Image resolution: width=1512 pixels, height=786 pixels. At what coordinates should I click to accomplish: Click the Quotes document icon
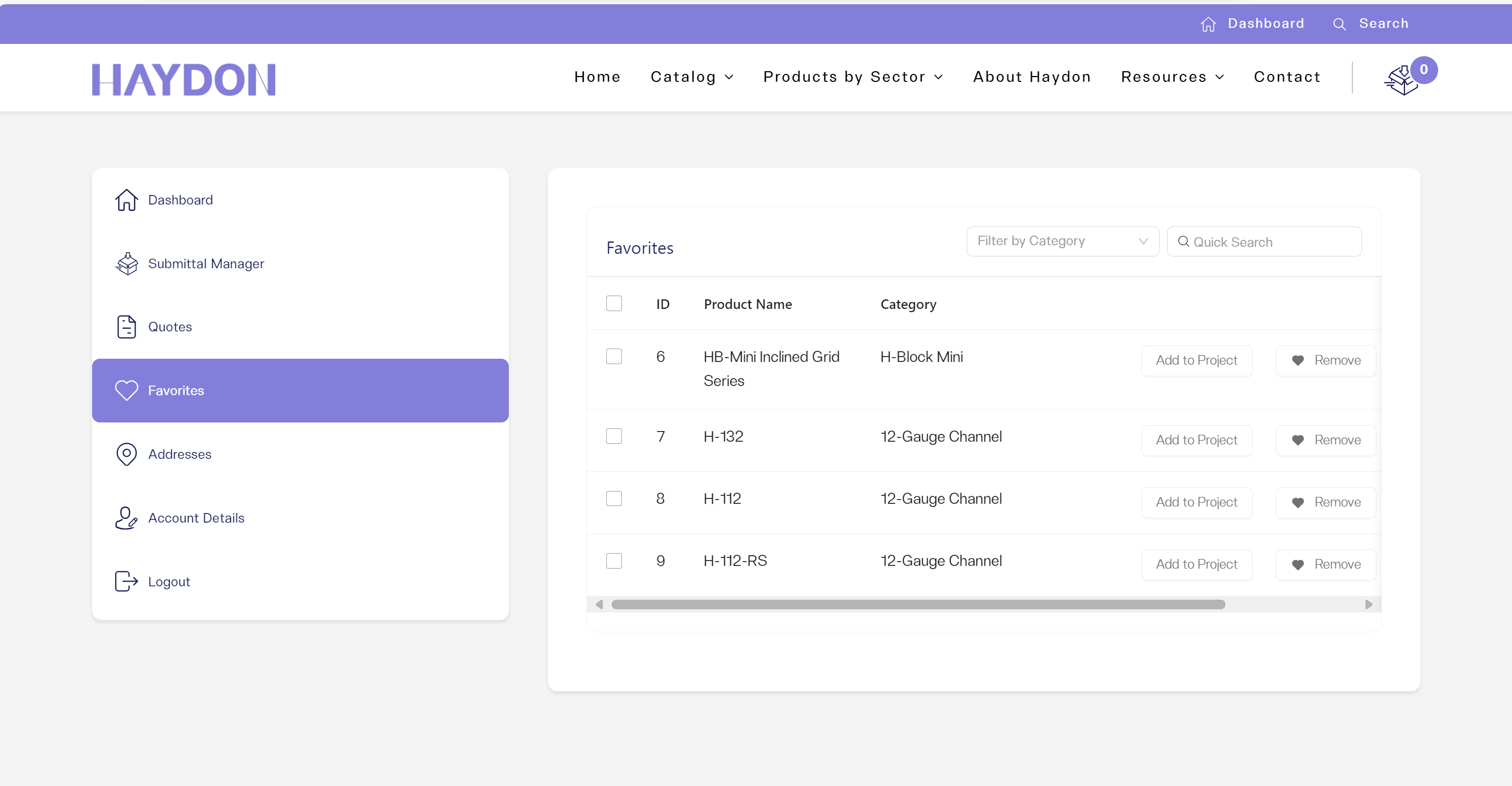point(126,327)
